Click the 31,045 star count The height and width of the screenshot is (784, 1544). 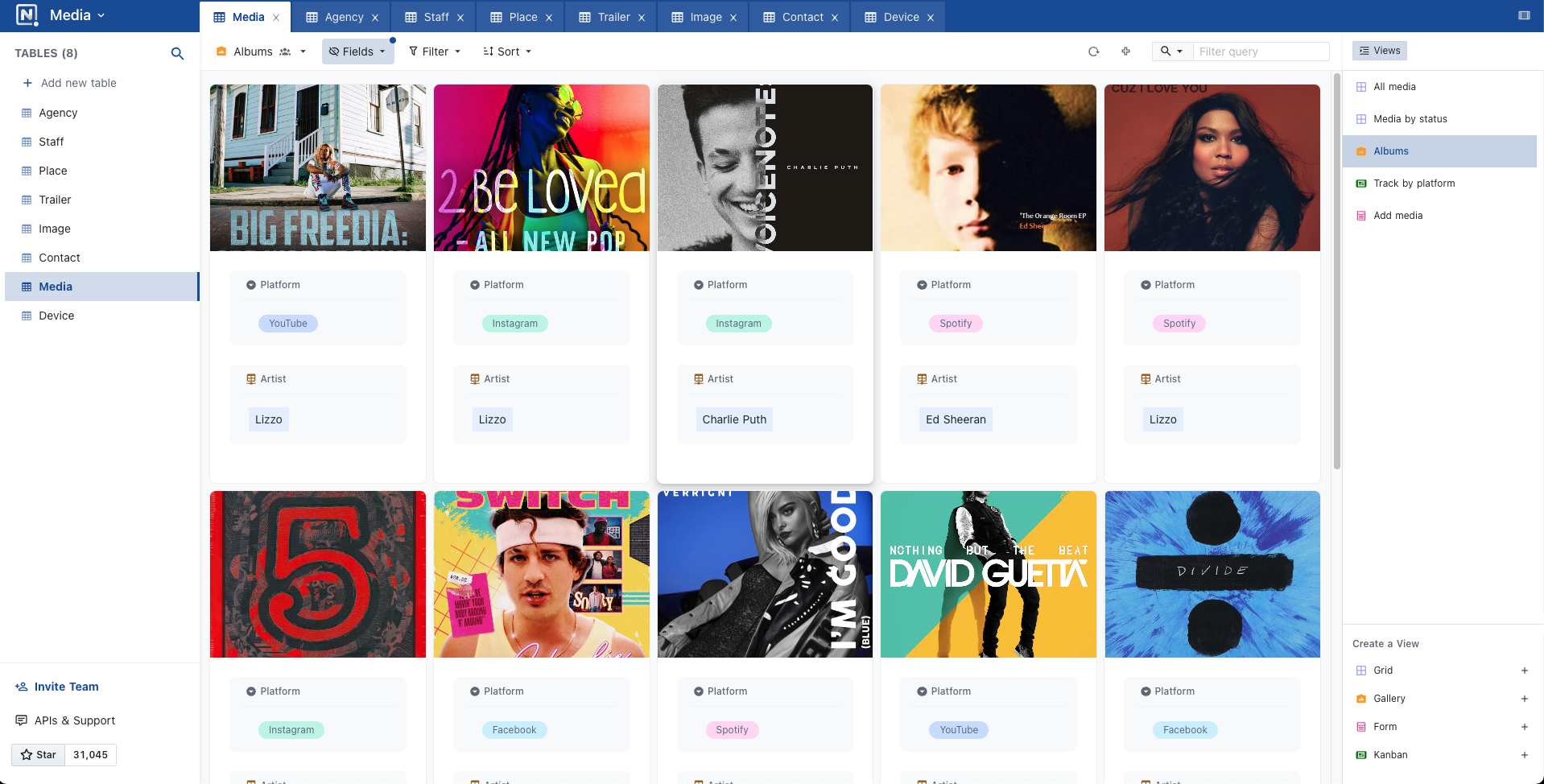click(90, 755)
